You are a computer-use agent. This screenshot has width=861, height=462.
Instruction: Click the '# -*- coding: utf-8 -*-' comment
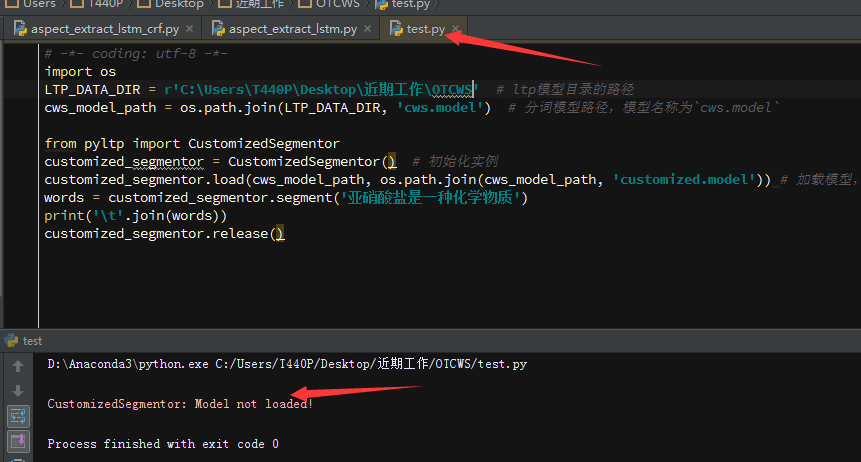click(136, 53)
